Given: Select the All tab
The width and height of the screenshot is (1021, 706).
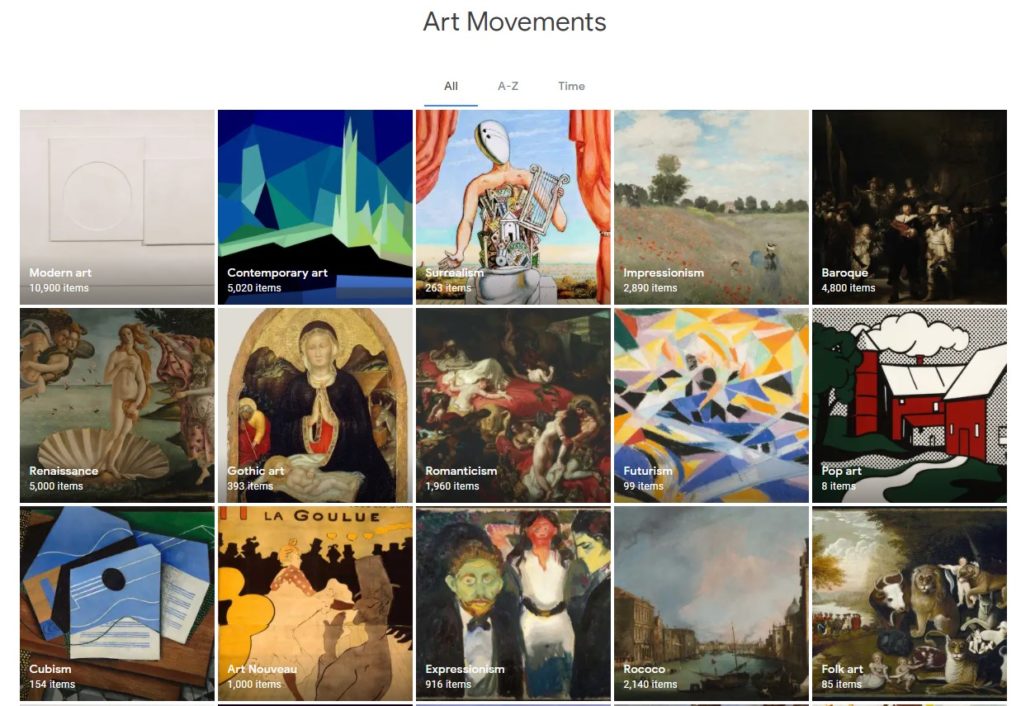Looking at the screenshot, I should pos(451,86).
